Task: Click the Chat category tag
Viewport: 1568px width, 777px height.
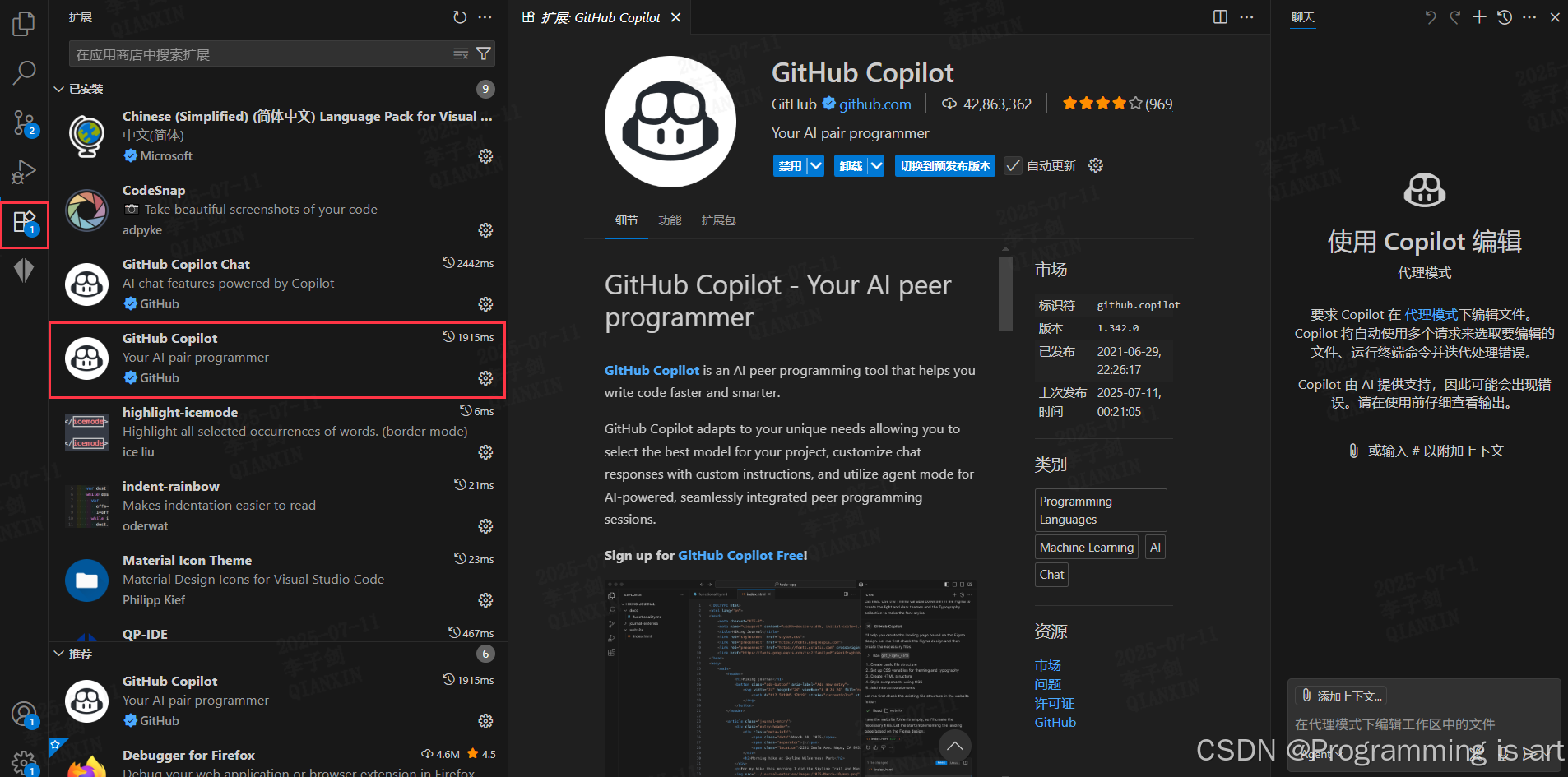Action: point(1051,575)
